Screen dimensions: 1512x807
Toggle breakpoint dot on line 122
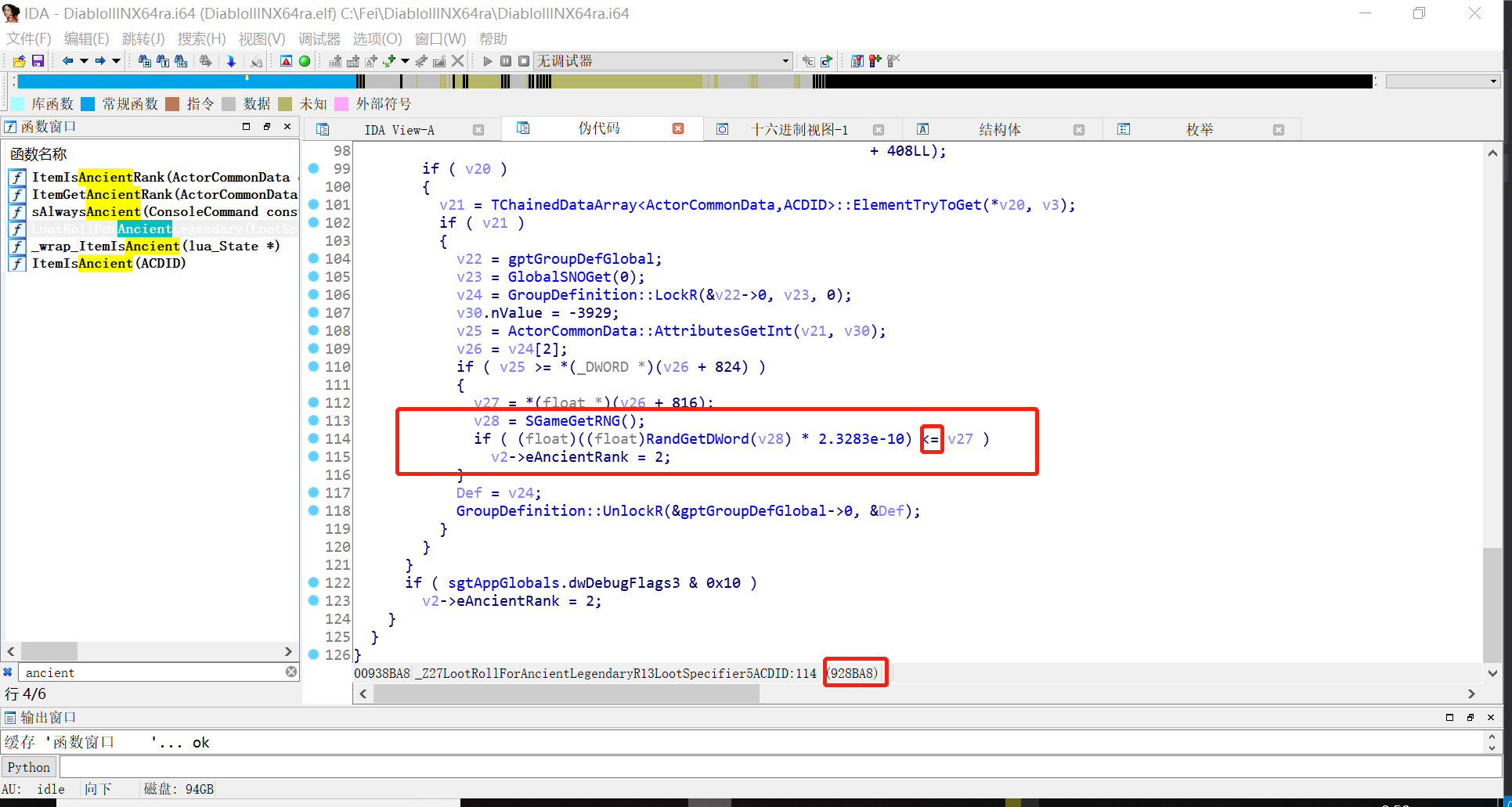tap(313, 582)
